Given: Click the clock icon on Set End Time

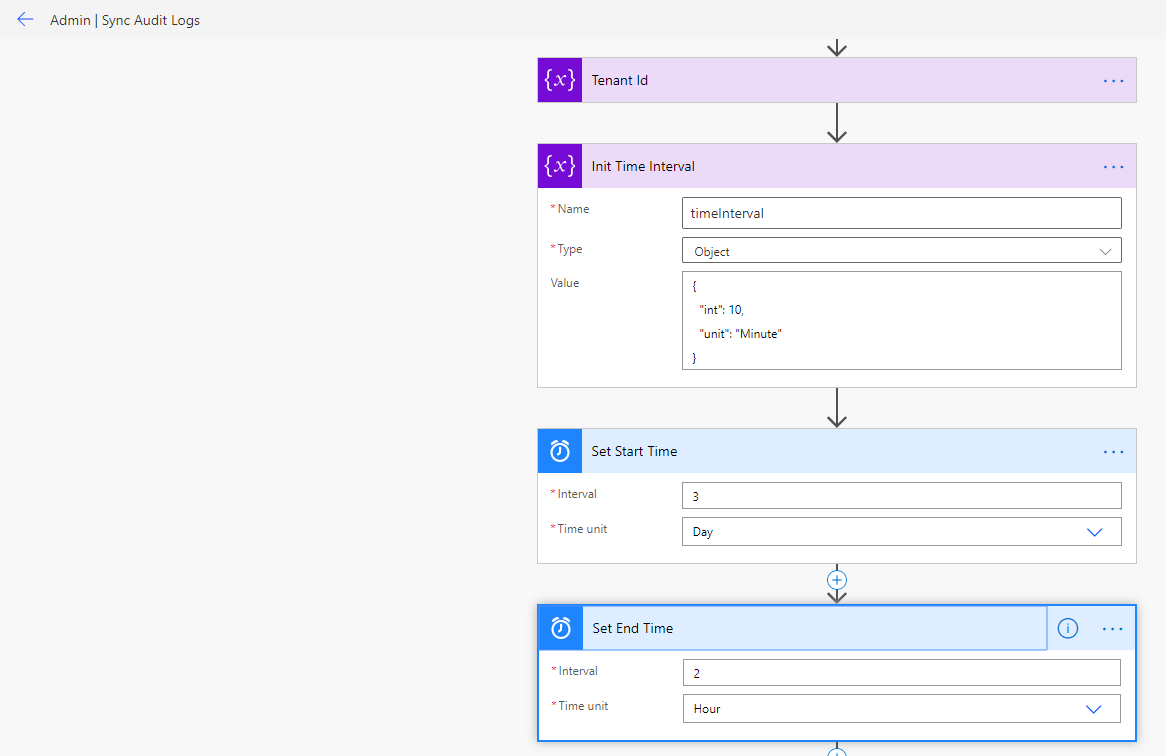Looking at the screenshot, I should click(x=559, y=628).
